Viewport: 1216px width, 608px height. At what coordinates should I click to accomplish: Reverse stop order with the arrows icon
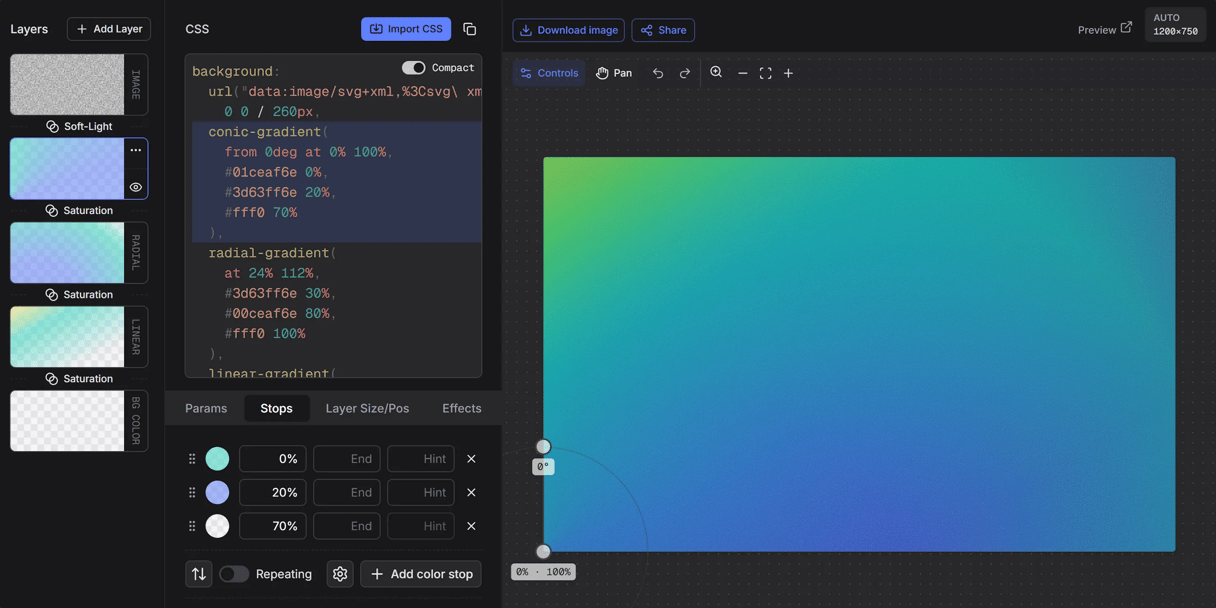pos(198,573)
